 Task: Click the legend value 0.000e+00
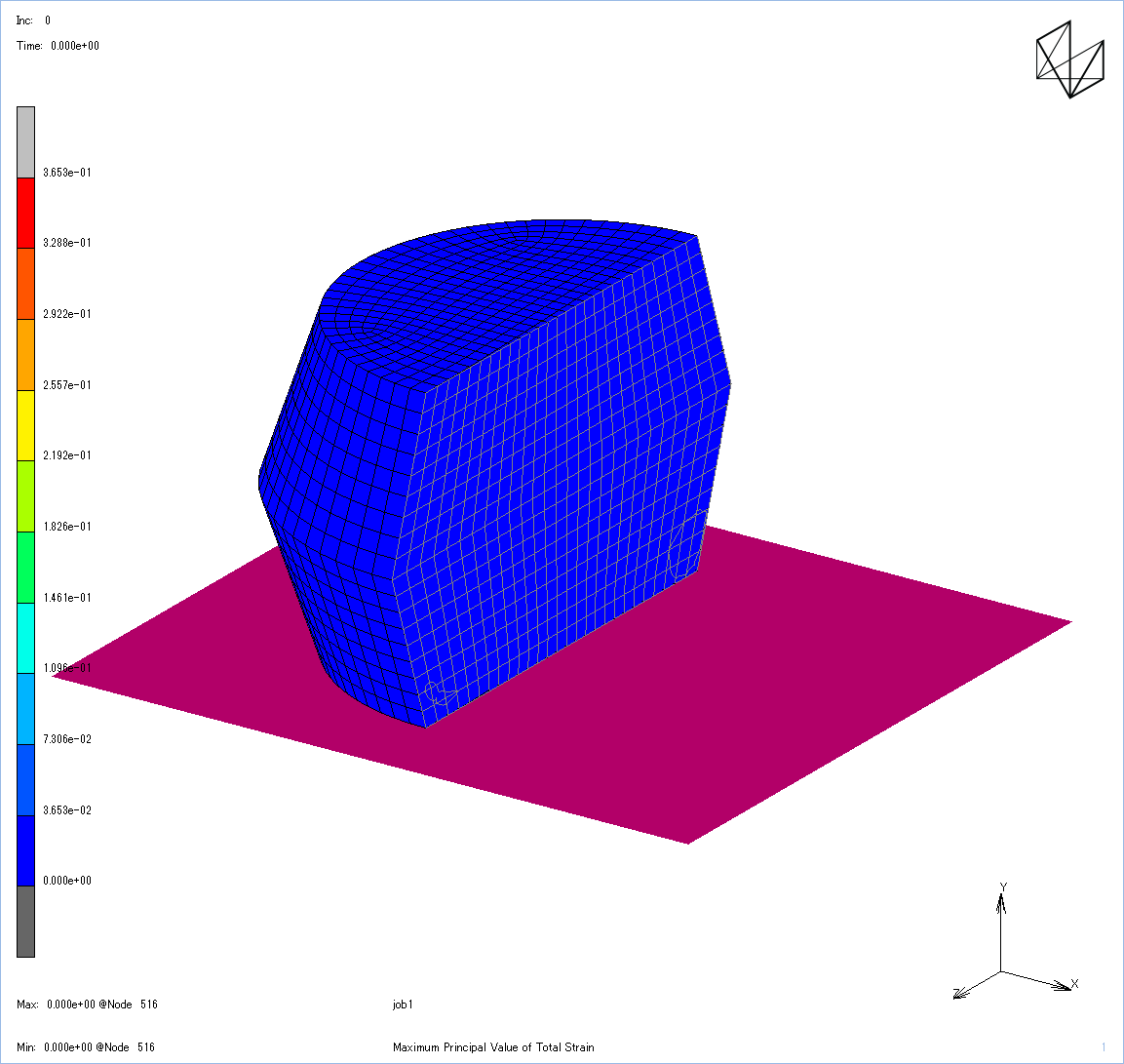coord(67,881)
